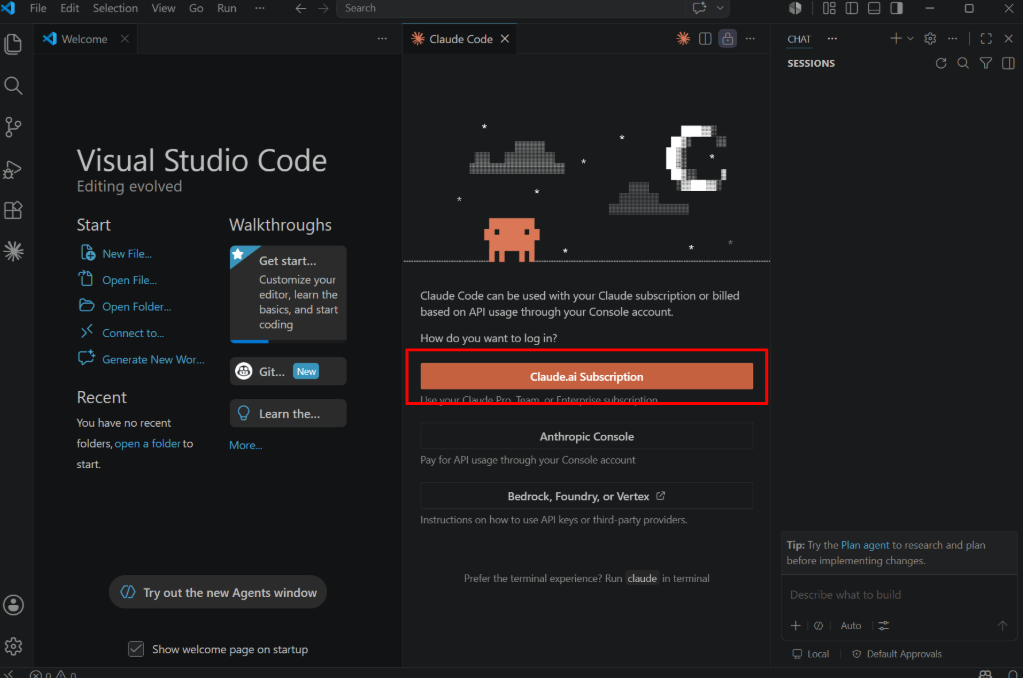This screenshot has height=678, width=1023.
Task: Toggle the primary sidebar layout button
Action: click(852, 8)
